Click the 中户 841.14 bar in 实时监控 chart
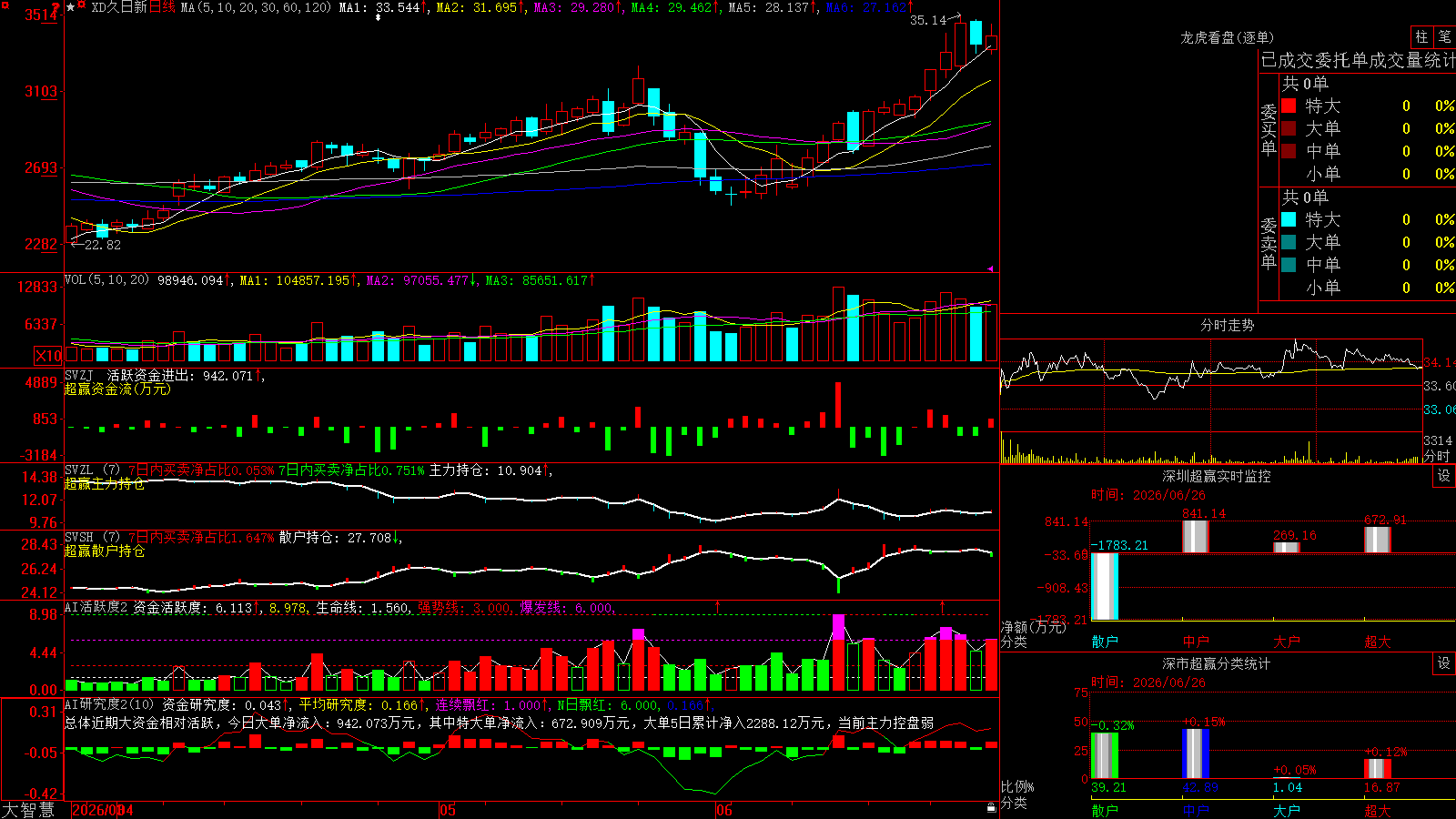 pyautogui.click(x=1196, y=536)
